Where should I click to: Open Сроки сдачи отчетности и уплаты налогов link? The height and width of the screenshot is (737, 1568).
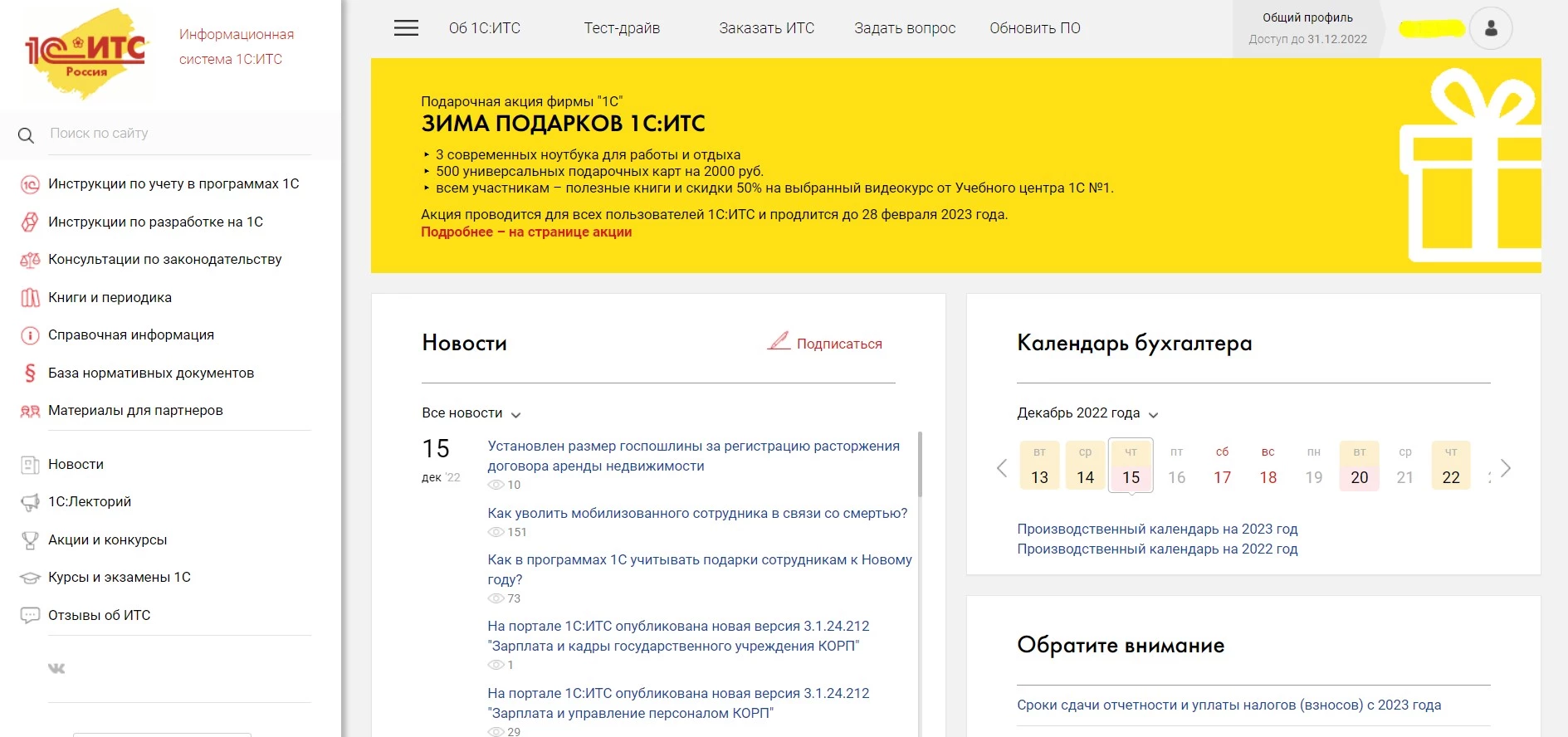[x=1229, y=705]
